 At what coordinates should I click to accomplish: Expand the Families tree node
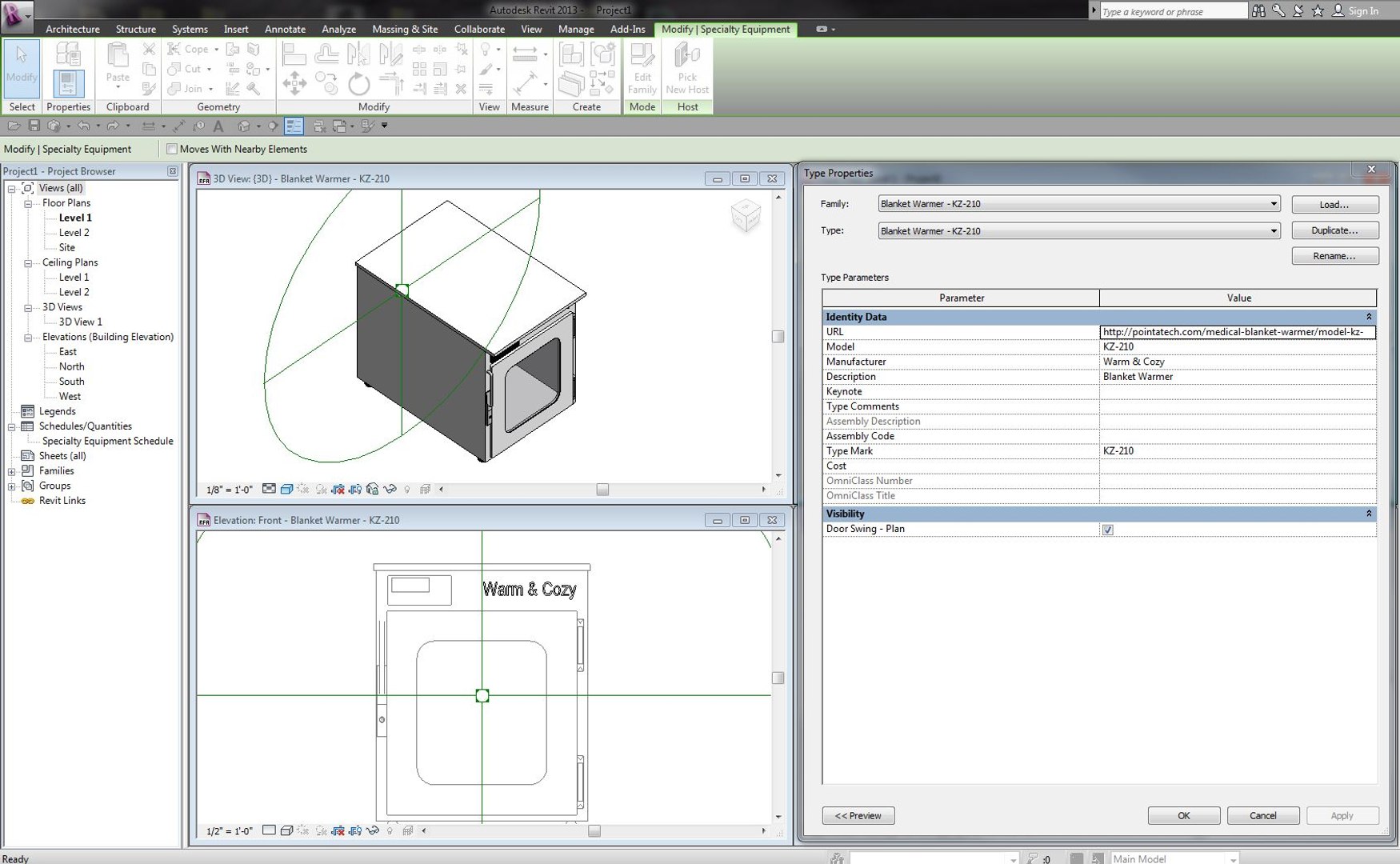tap(12, 471)
